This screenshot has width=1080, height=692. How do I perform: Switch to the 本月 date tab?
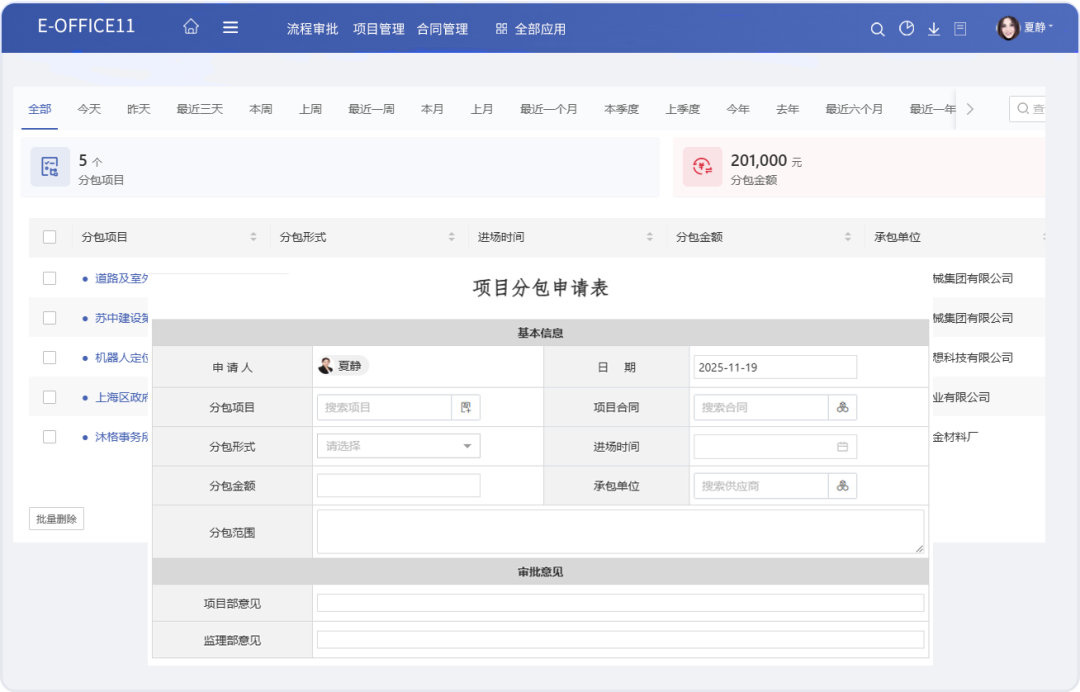[432, 109]
